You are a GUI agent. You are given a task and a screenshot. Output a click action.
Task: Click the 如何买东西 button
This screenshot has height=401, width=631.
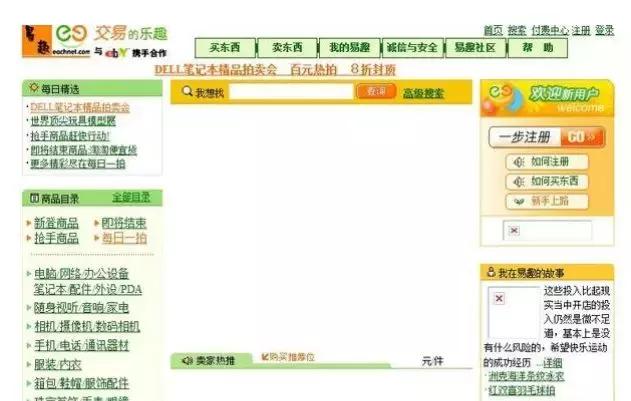pyautogui.click(x=547, y=181)
